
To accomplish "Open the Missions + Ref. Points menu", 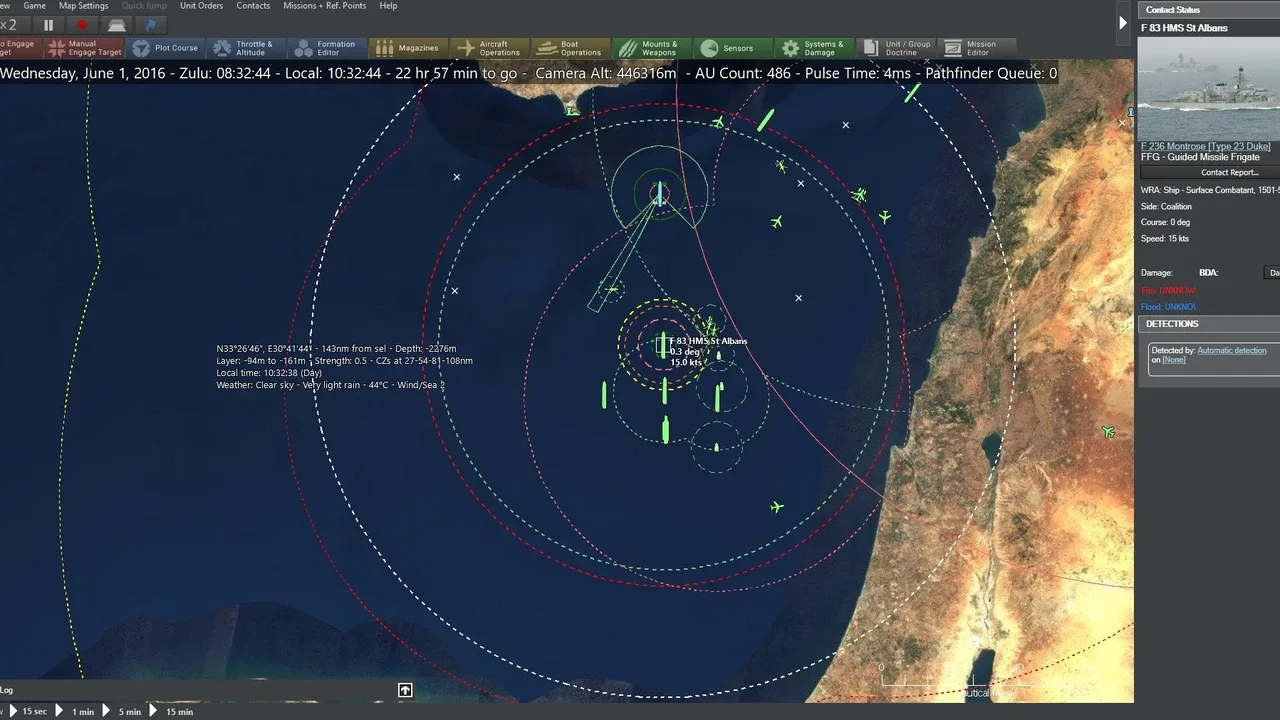I will click(324, 6).
